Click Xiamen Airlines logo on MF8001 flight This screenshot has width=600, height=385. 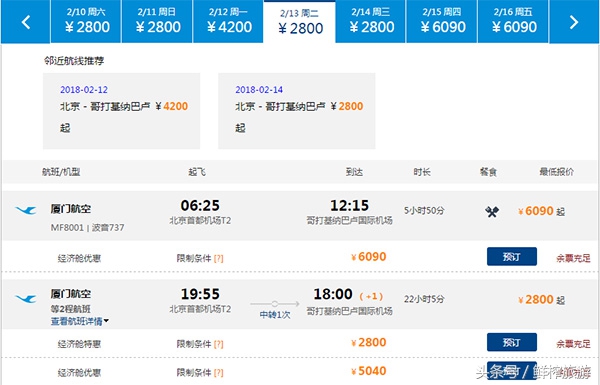tap(26, 210)
